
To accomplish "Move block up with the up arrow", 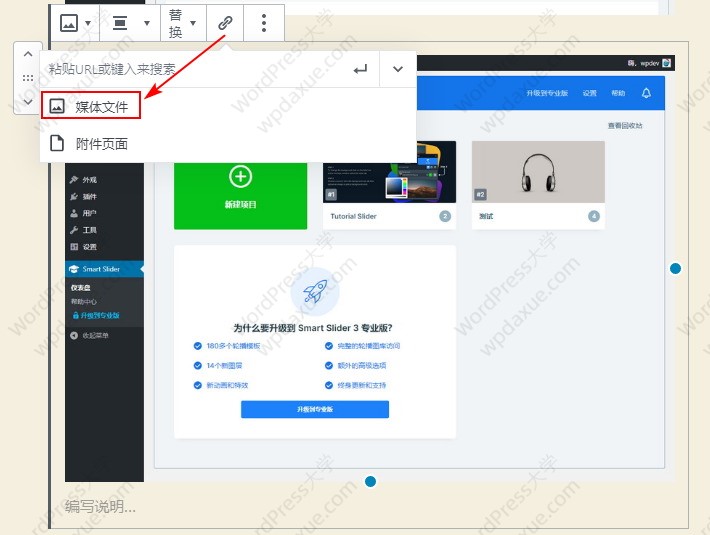I will (x=27, y=55).
